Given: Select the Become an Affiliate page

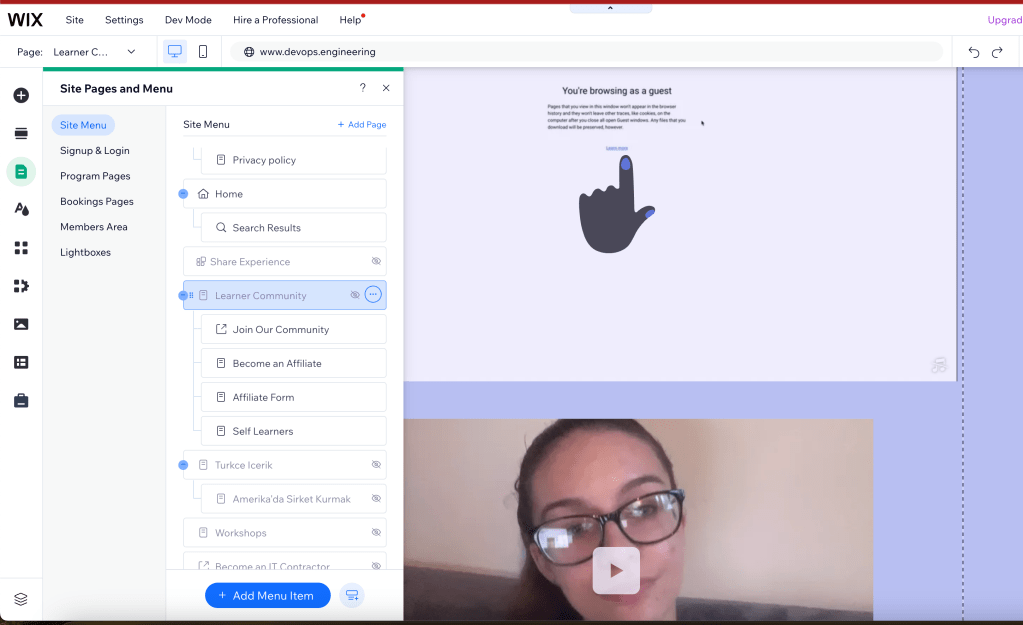Looking at the screenshot, I should click(294, 363).
